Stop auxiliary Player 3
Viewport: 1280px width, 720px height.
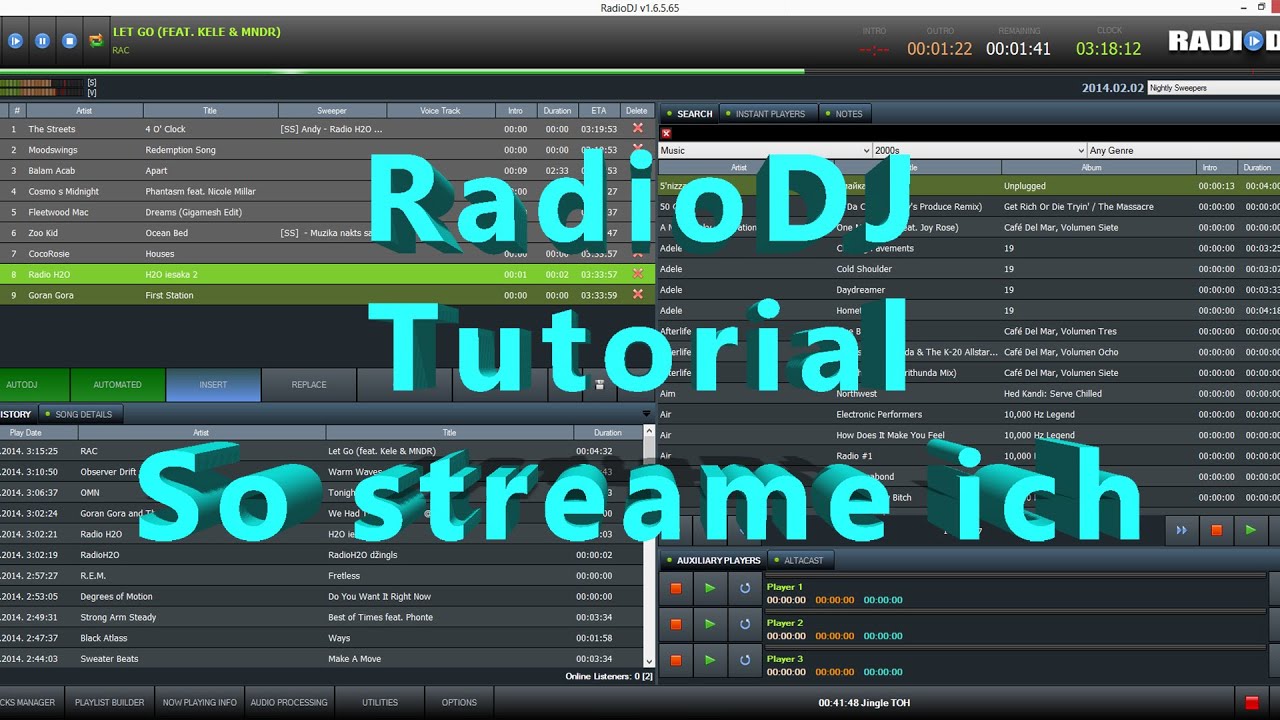tap(676, 660)
